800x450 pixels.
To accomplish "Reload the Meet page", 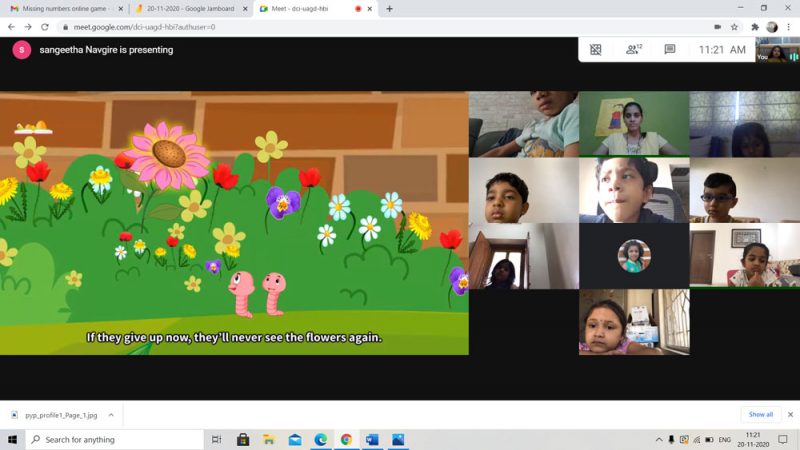I will pyautogui.click(x=45, y=27).
